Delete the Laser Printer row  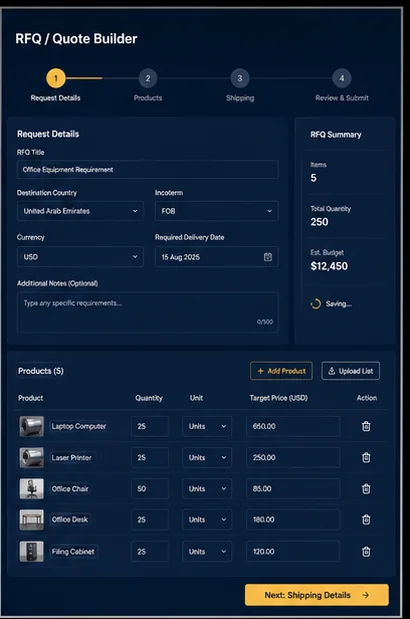[366, 458]
